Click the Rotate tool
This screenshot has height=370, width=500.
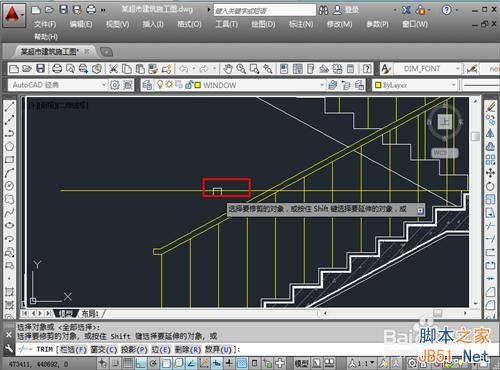click(x=490, y=186)
